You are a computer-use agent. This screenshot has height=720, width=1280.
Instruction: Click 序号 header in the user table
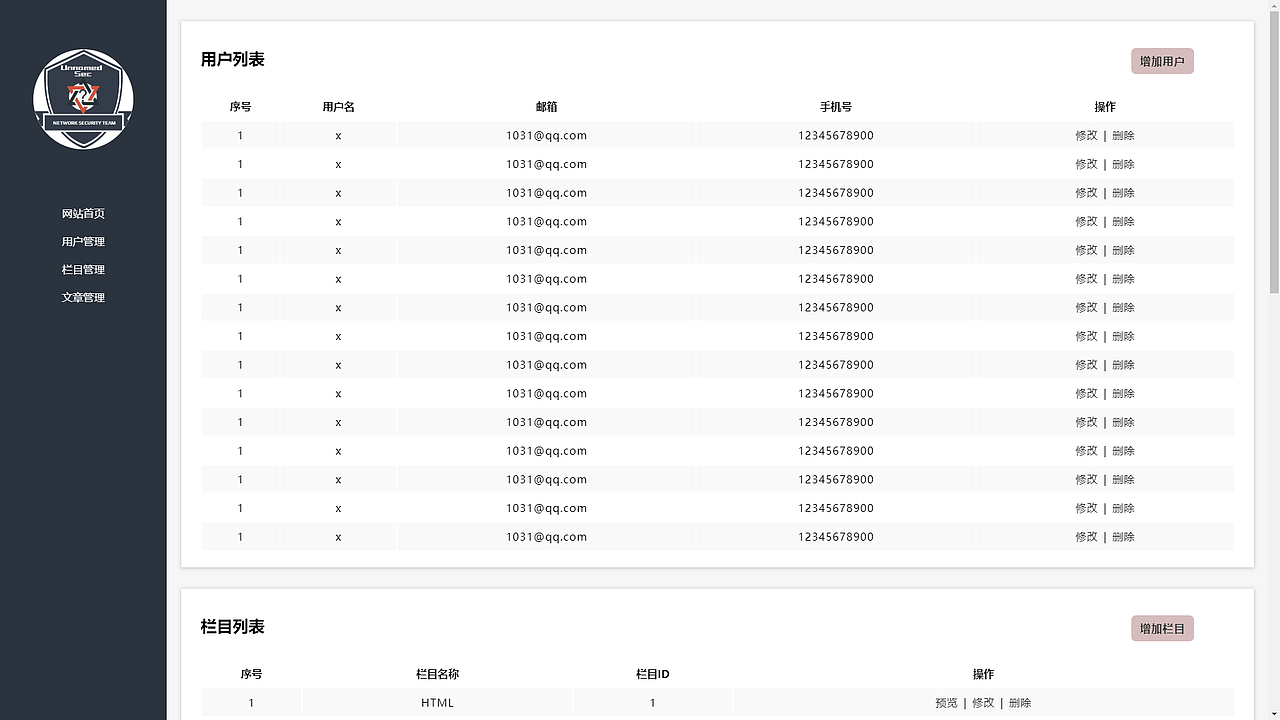tap(240, 107)
